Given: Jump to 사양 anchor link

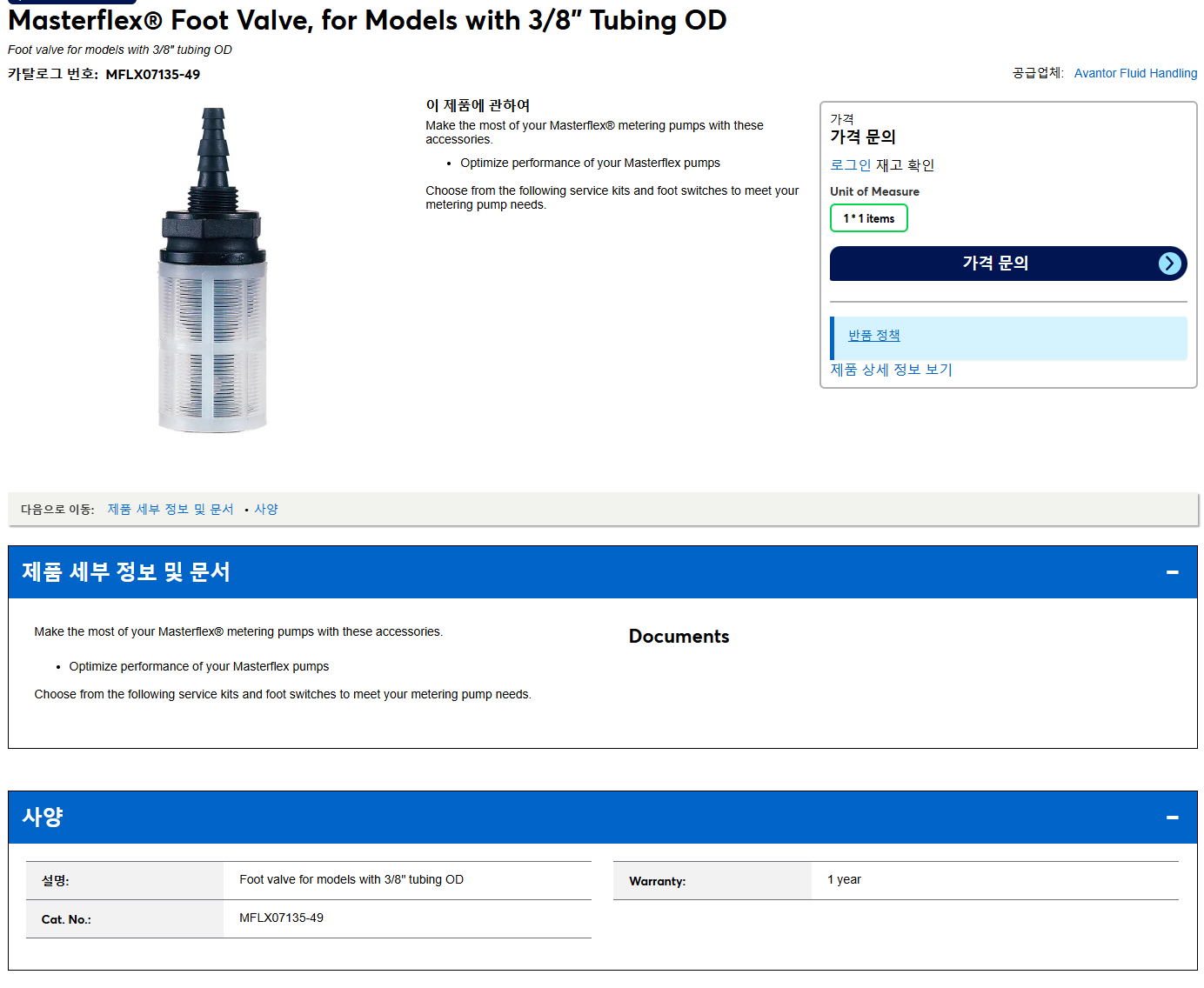Looking at the screenshot, I should (x=266, y=510).
